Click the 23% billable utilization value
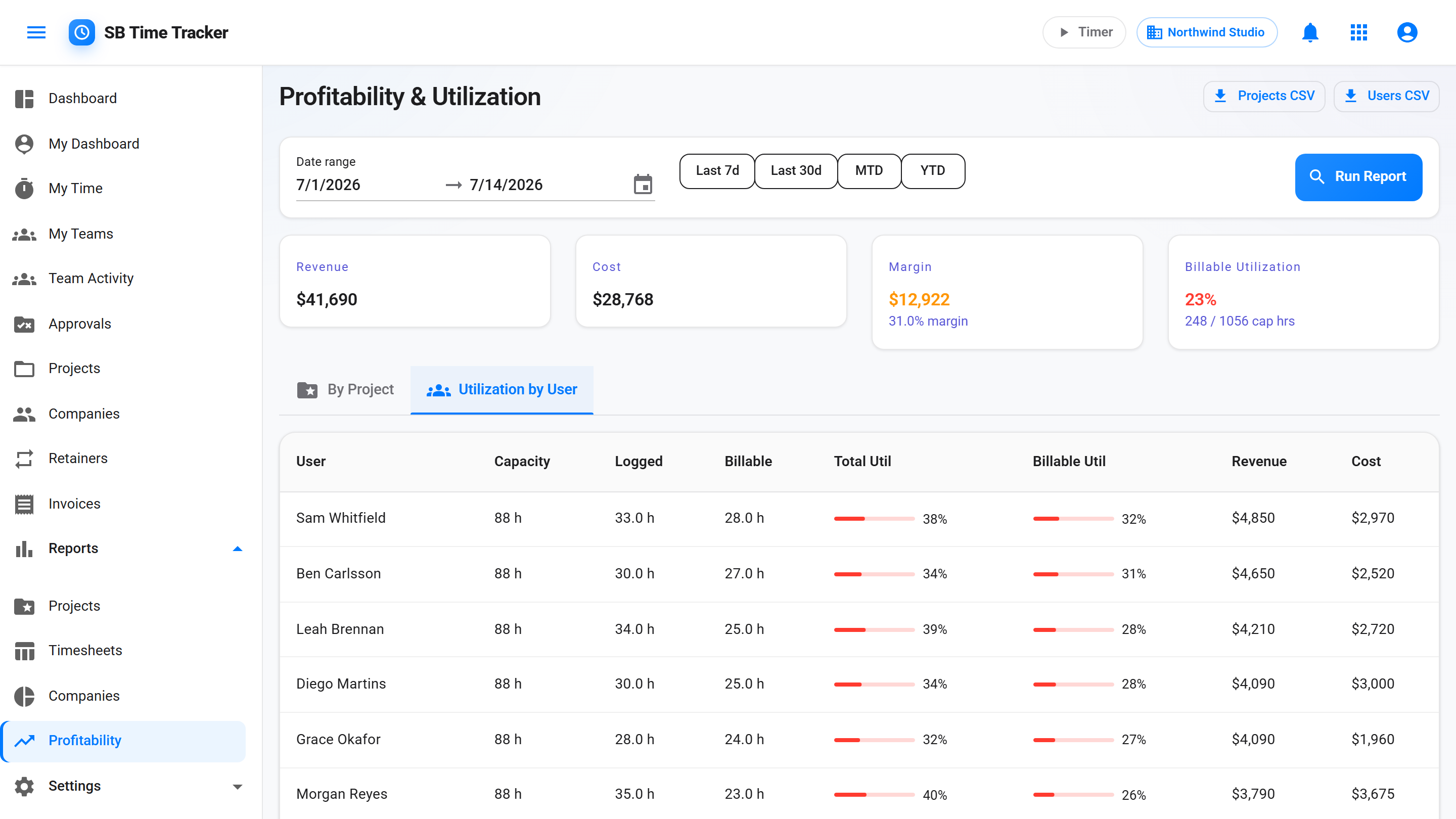 pyautogui.click(x=1200, y=300)
